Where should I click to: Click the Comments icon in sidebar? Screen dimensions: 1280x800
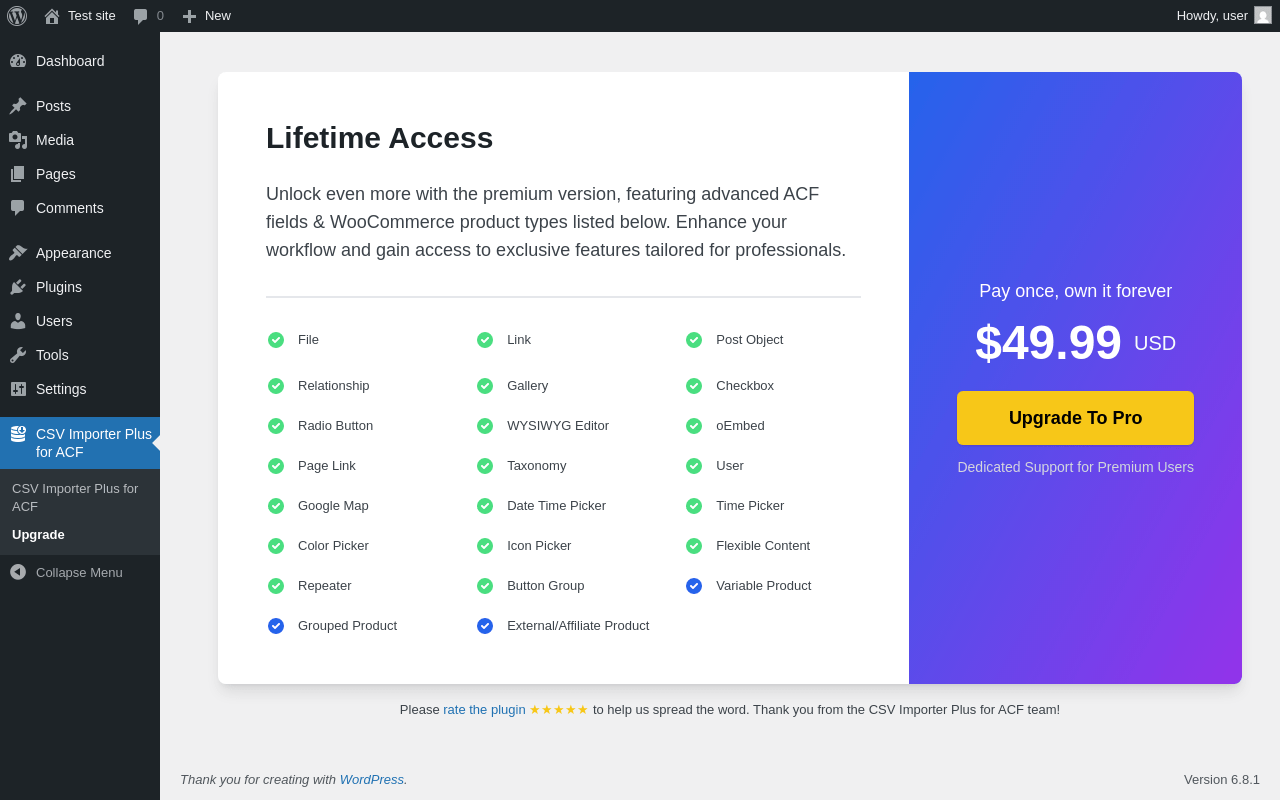(x=18, y=208)
